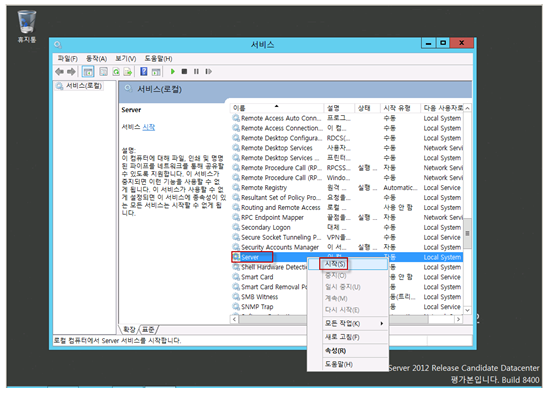
Task: Choose 속성(R) in the context menu
Action: click(x=348, y=351)
